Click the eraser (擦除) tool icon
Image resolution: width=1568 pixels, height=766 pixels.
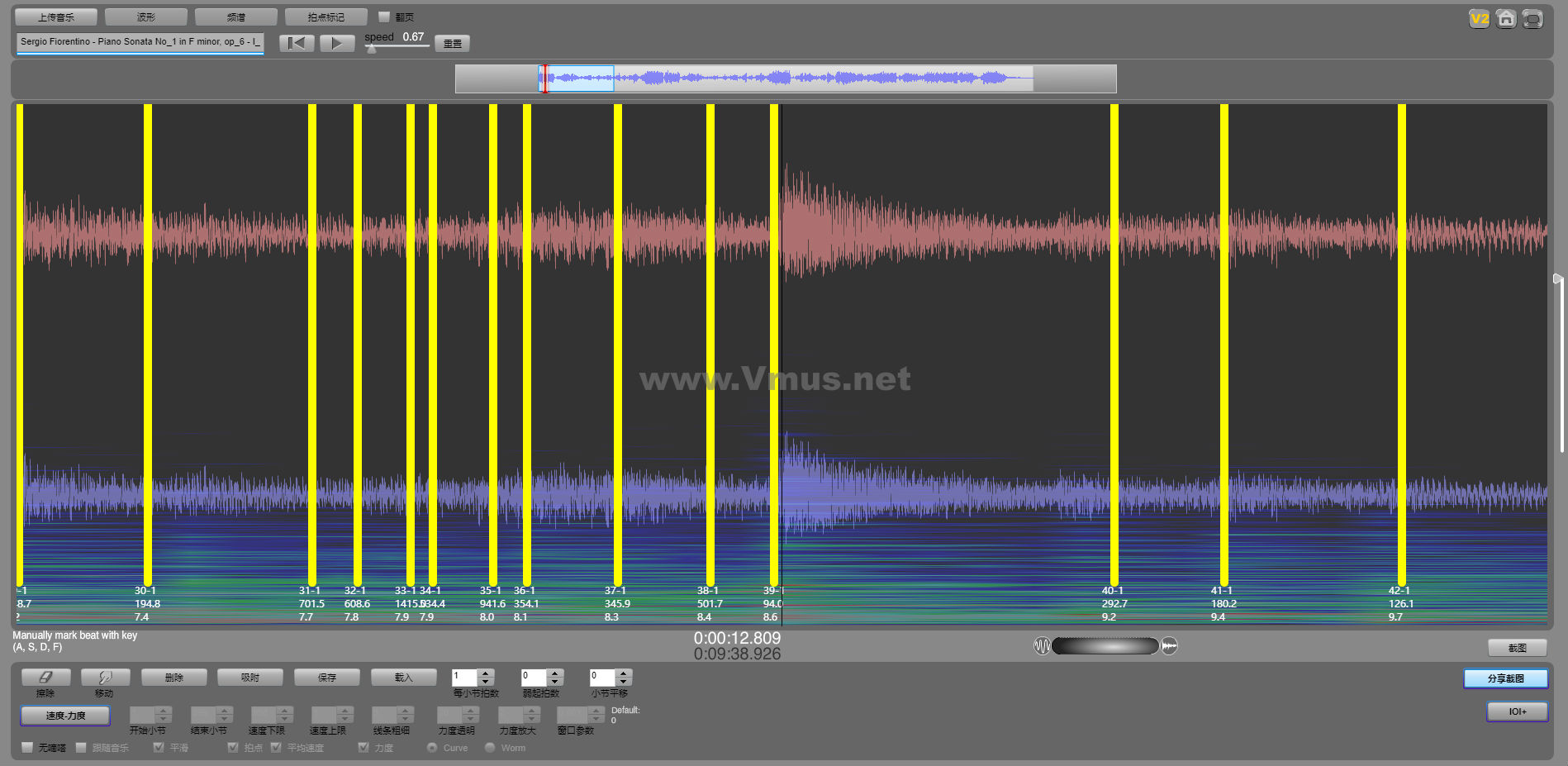click(x=45, y=678)
